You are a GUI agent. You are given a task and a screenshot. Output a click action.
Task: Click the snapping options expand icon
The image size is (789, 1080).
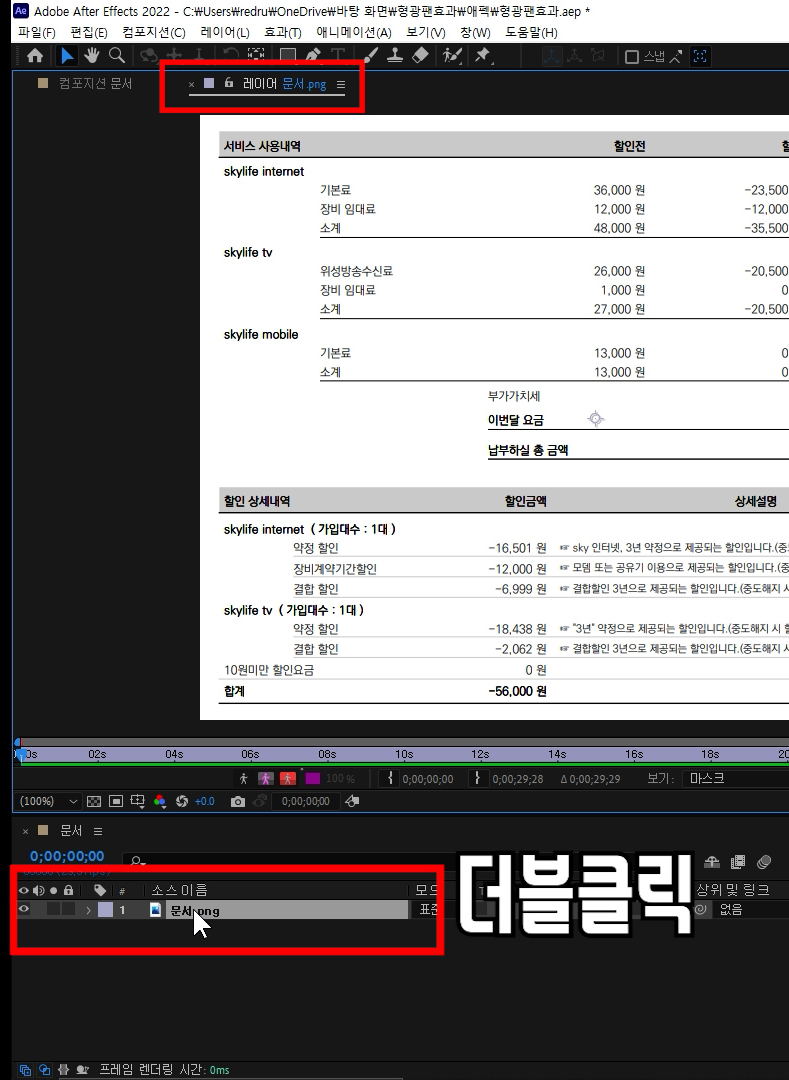click(x=675, y=56)
